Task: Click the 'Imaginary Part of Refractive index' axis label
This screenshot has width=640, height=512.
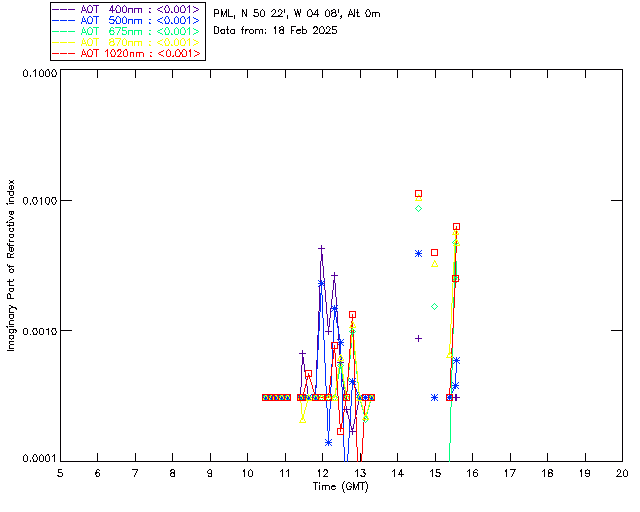Action: (11, 265)
